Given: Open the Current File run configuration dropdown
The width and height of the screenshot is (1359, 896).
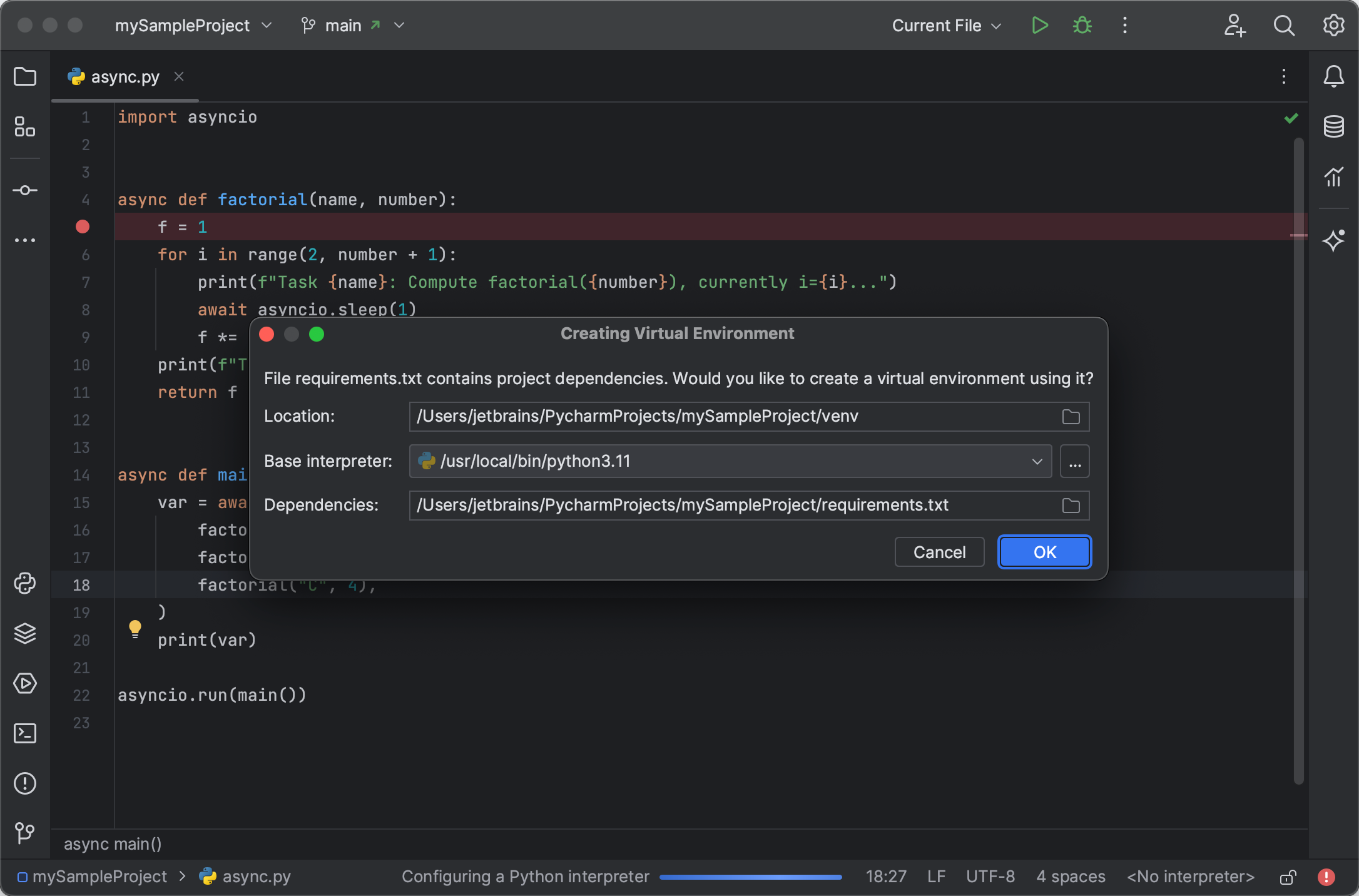Looking at the screenshot, I should pyautogui.click(x=945, y=26).
